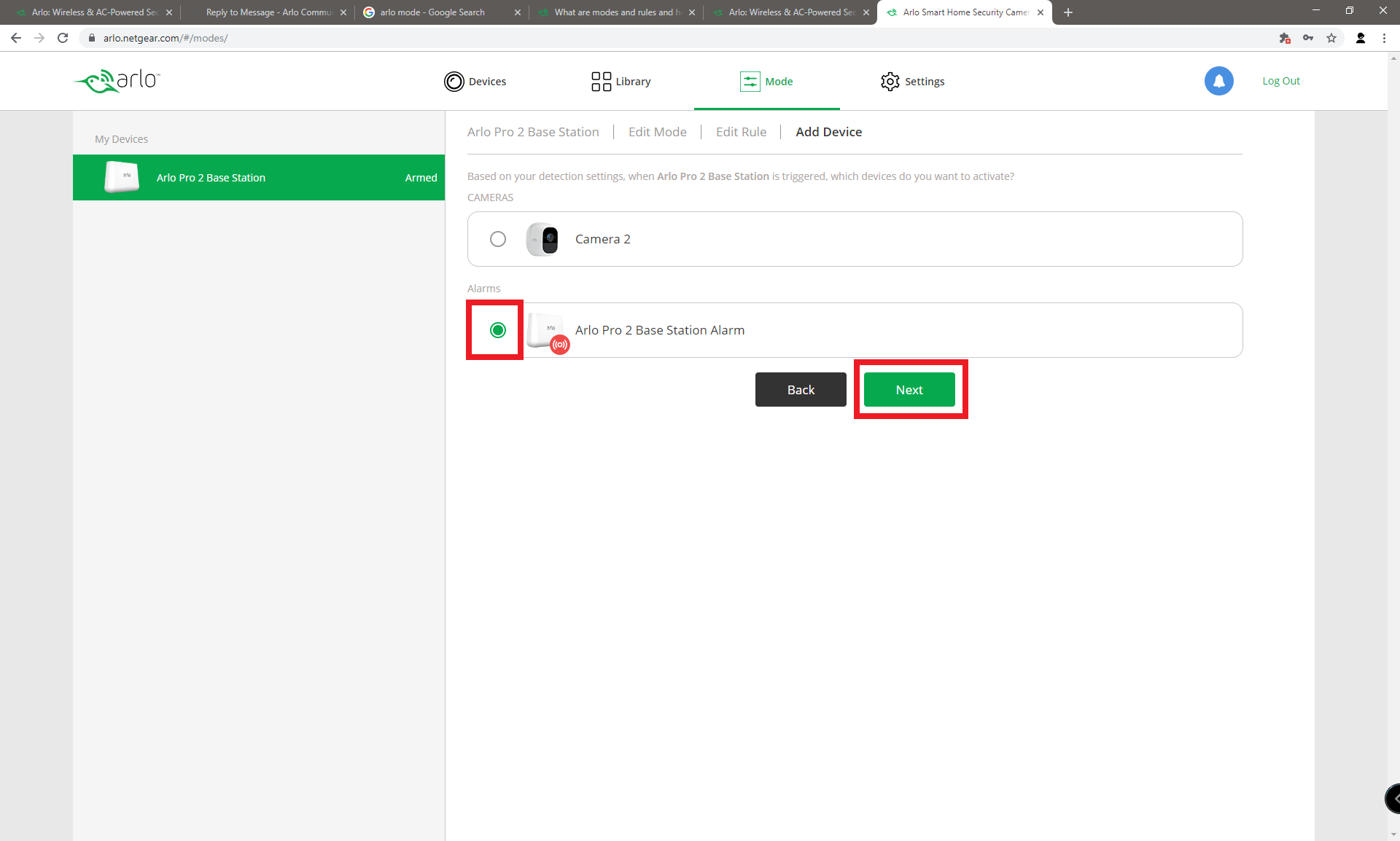Viewport: 1400px width, 841px height.
Task: Select the Camera 2 radio button
Action: click(497, 238)
